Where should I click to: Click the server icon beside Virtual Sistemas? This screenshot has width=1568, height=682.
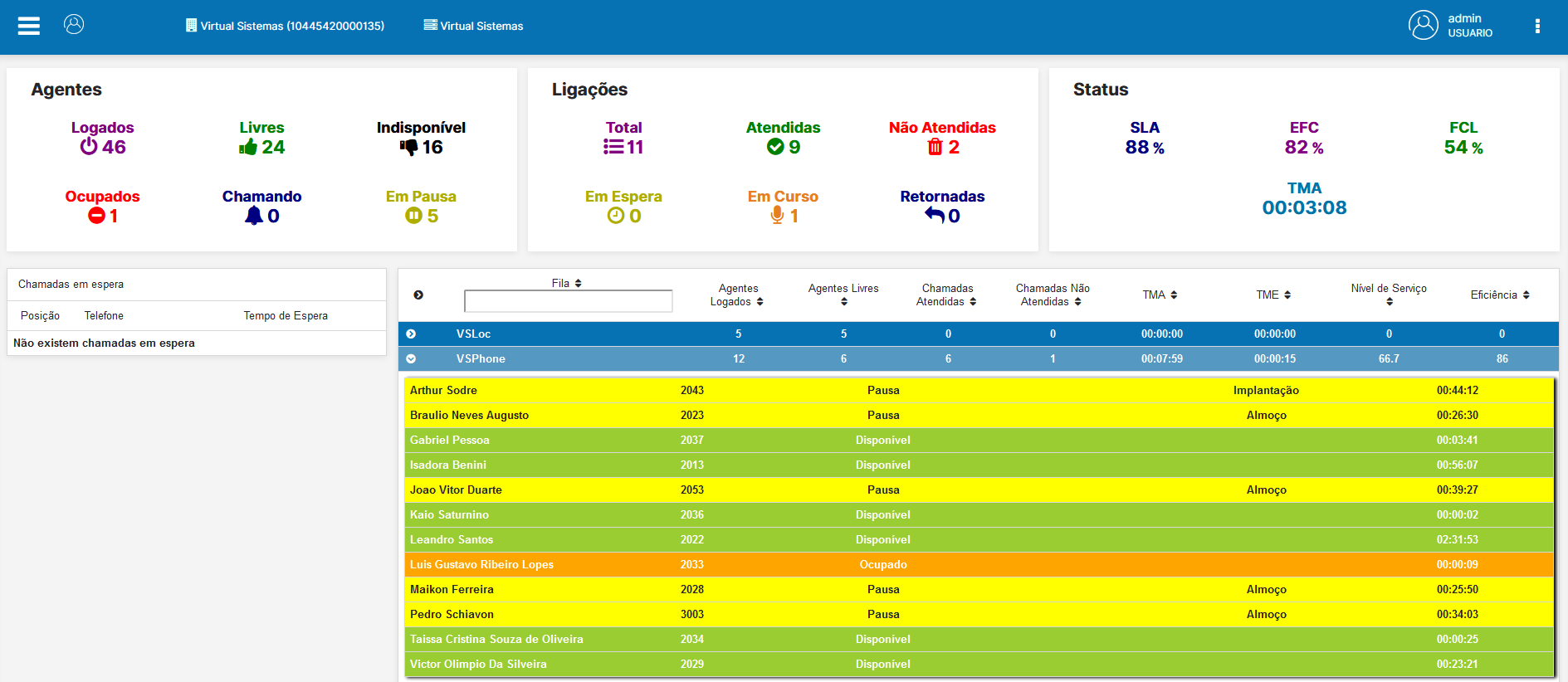(x=430, y=25)
